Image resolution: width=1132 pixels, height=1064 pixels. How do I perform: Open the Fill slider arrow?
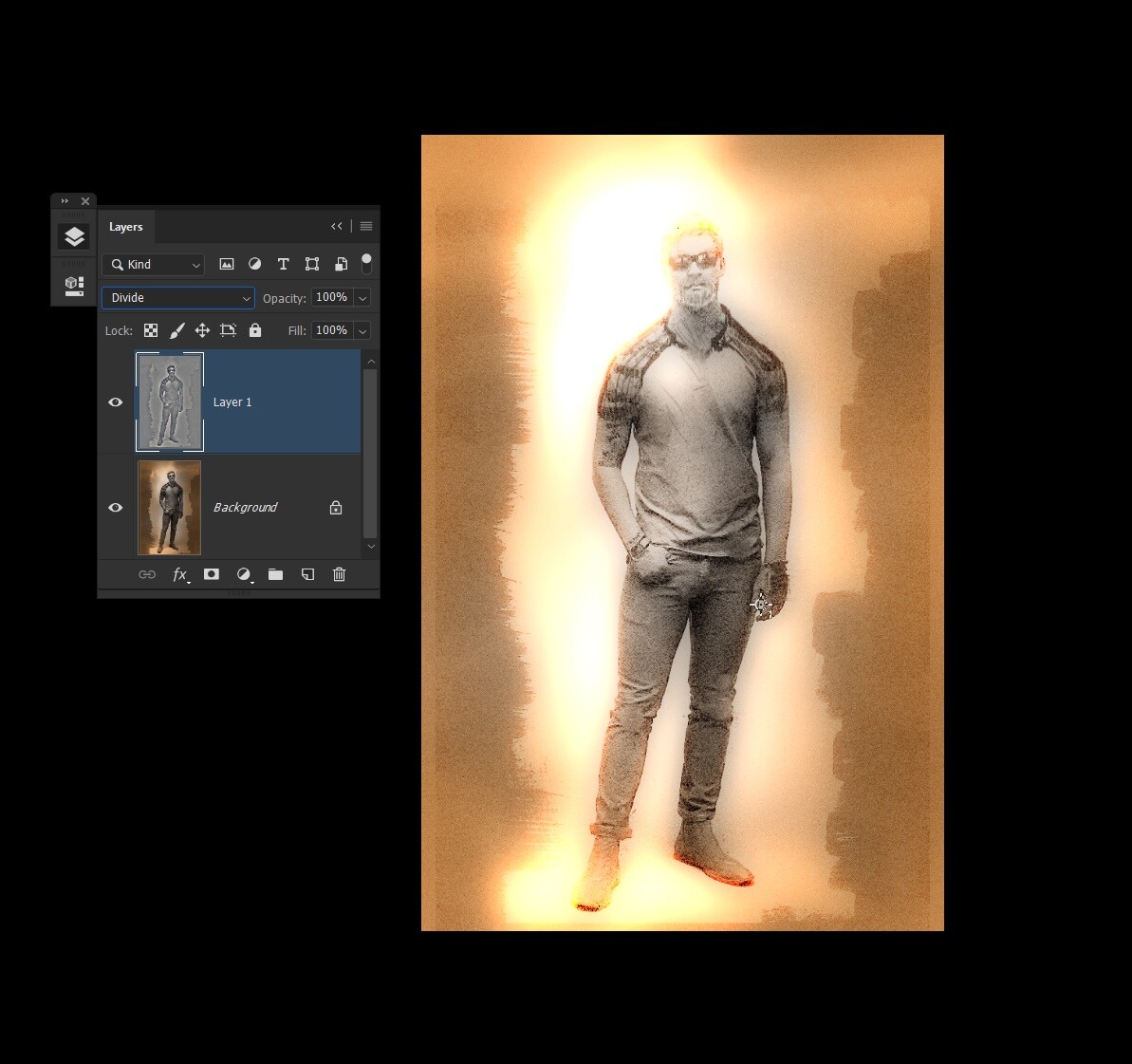[x=362, y=331]
